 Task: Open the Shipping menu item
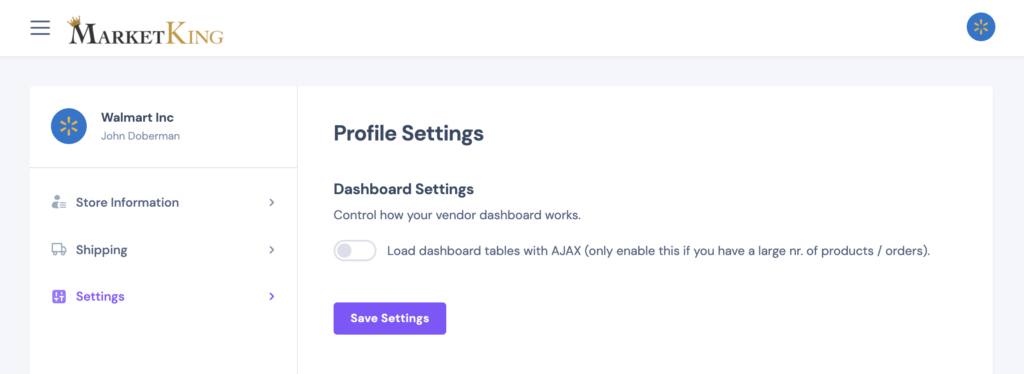[163, 249]
